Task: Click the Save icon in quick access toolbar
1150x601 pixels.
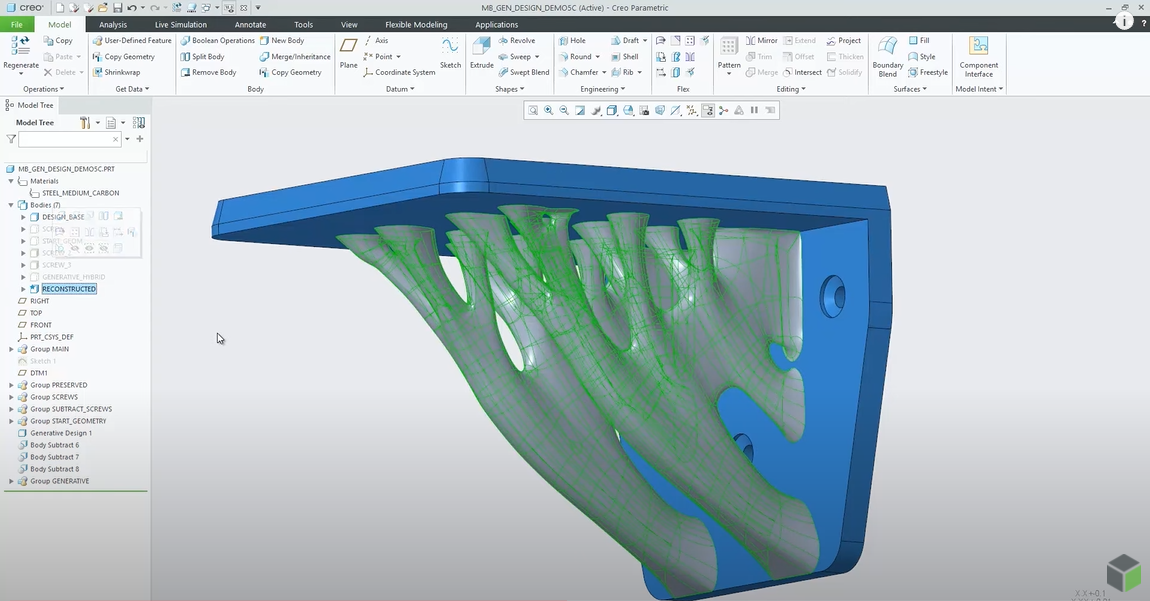Action: (x=117, y=7)
